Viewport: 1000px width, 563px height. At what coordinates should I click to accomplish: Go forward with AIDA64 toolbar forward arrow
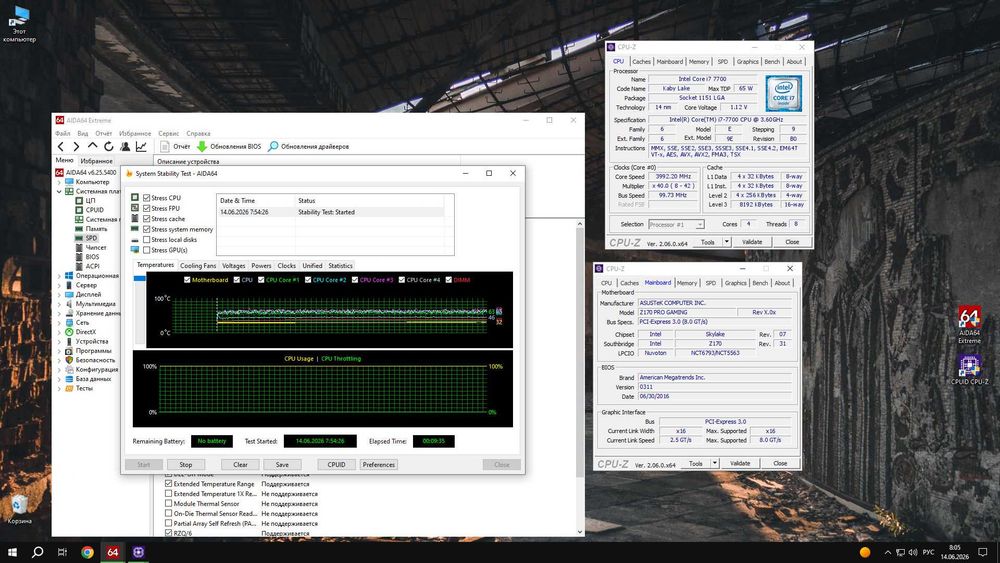pos(77,147)
